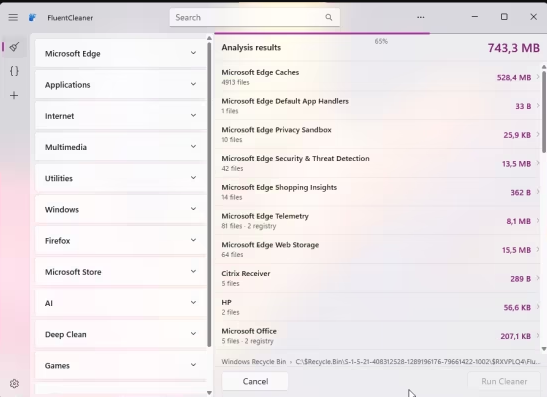The height and width of the screenshot is (397, 547).
Task: Open the curly braces script sidebar icon
Action: pos(14,71)
